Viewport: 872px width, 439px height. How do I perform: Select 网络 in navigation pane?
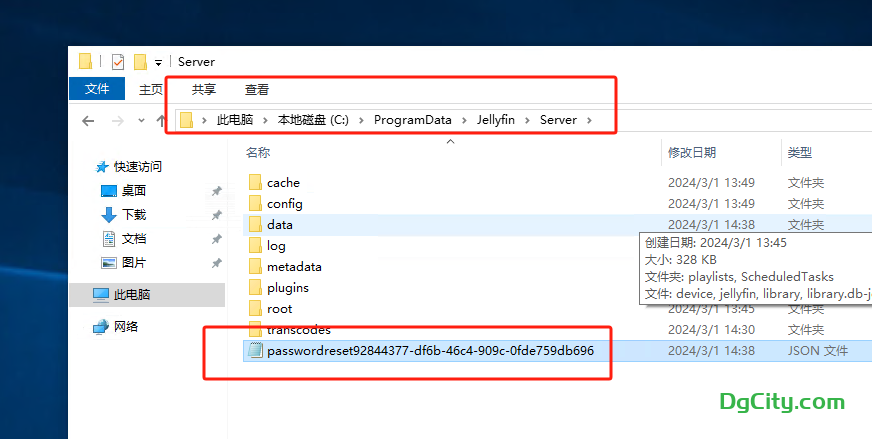pos(126,327)
